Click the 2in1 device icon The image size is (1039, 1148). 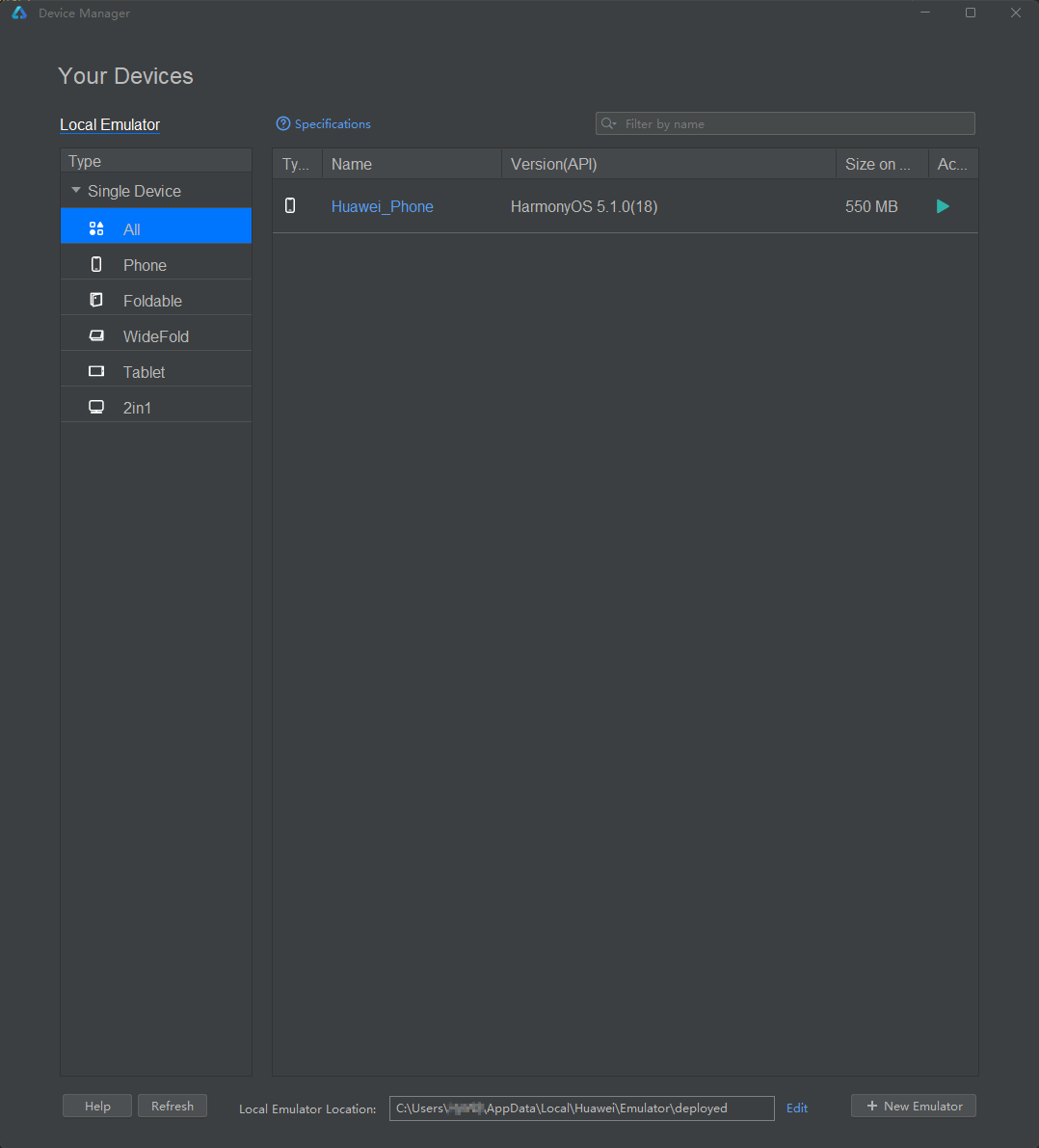96,407
